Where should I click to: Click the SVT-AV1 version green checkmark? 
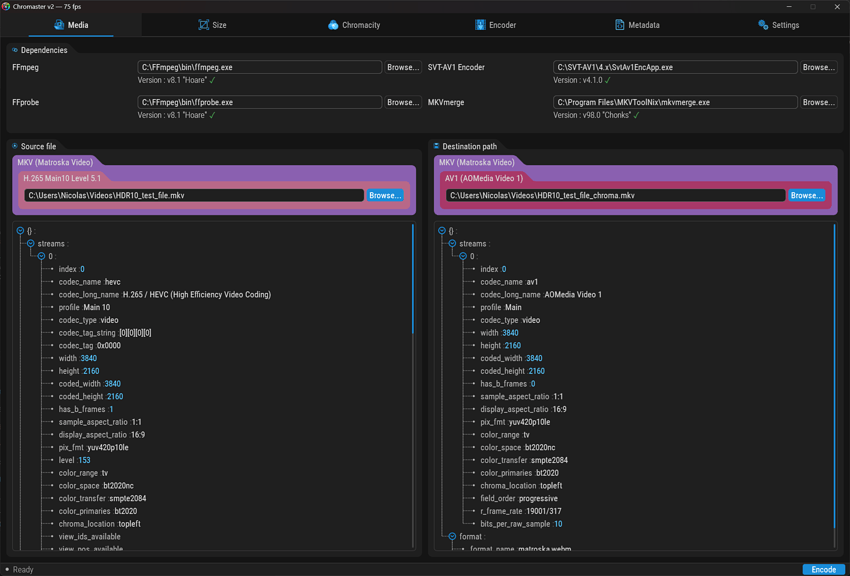[608, 80]
